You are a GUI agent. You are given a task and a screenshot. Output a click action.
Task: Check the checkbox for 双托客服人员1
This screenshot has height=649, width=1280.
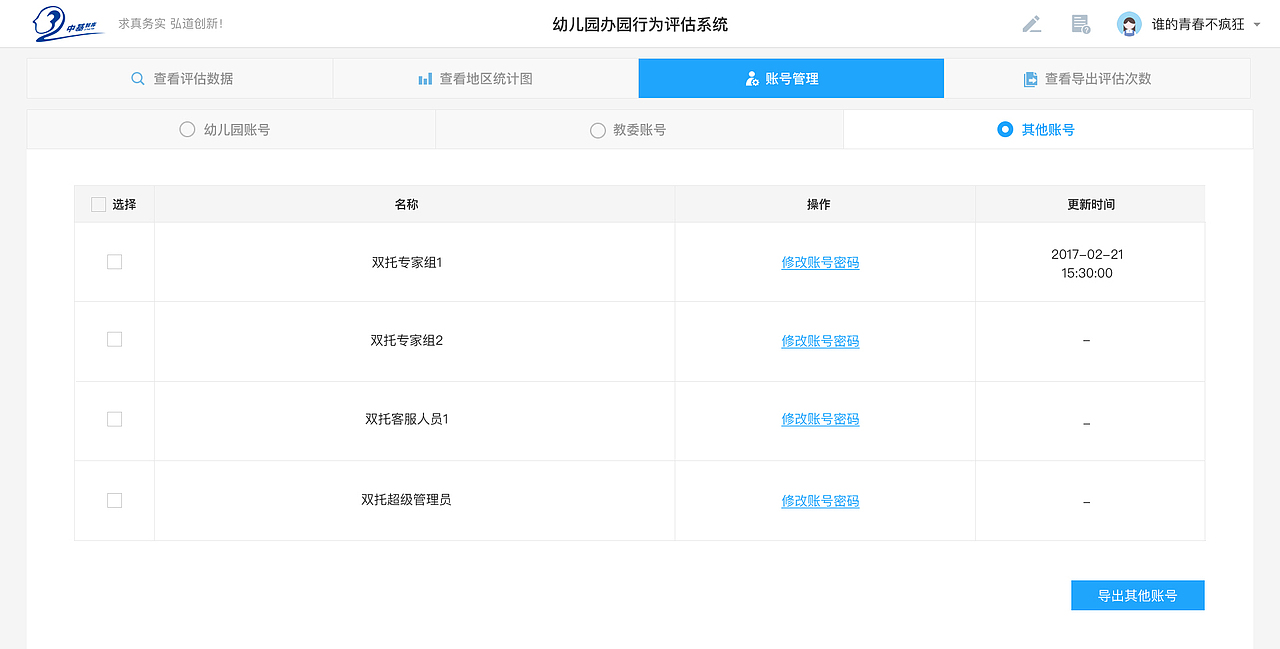tap(114, 420)
